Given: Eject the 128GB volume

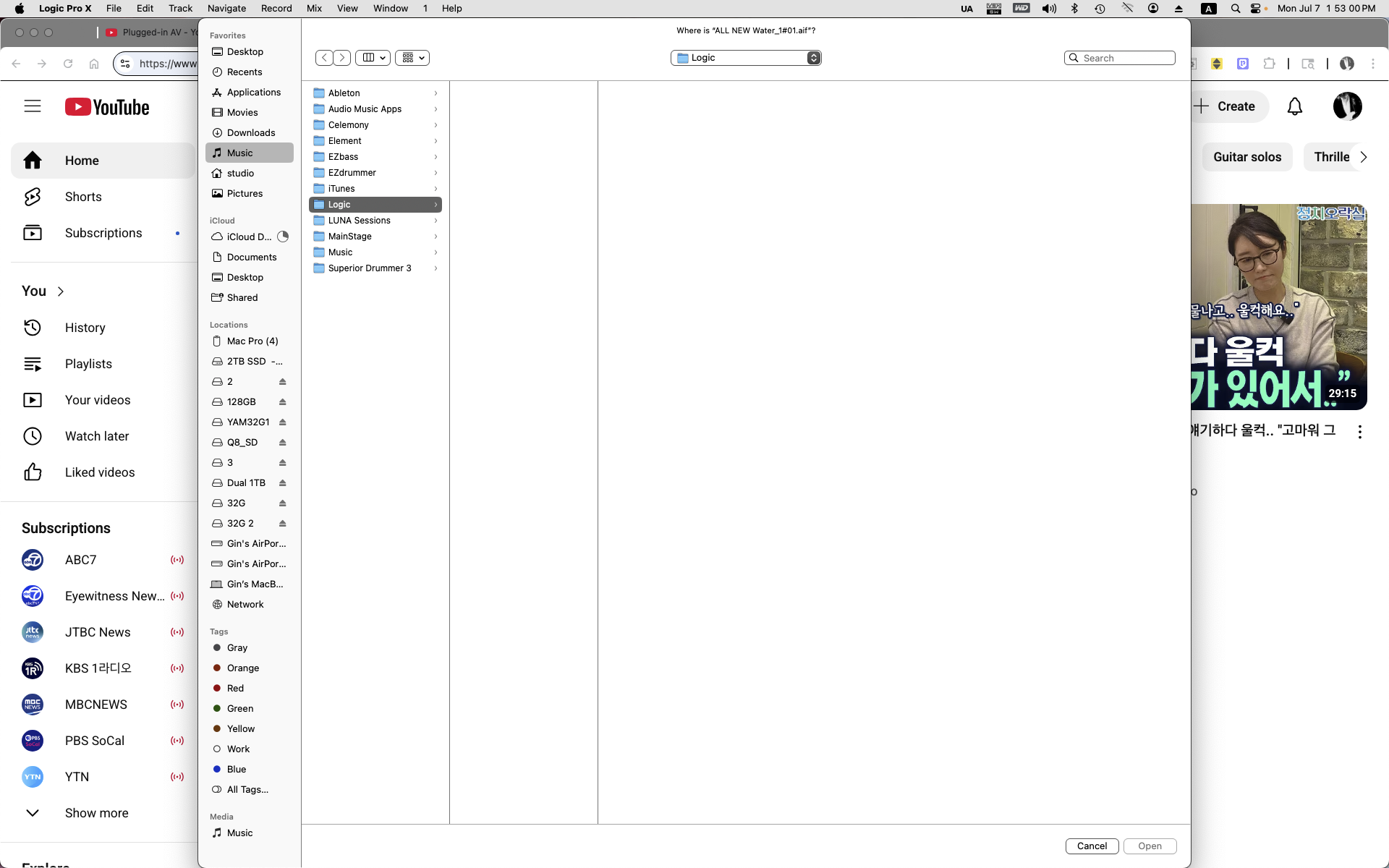Looking at the screenshot, I should click(283, 402).
